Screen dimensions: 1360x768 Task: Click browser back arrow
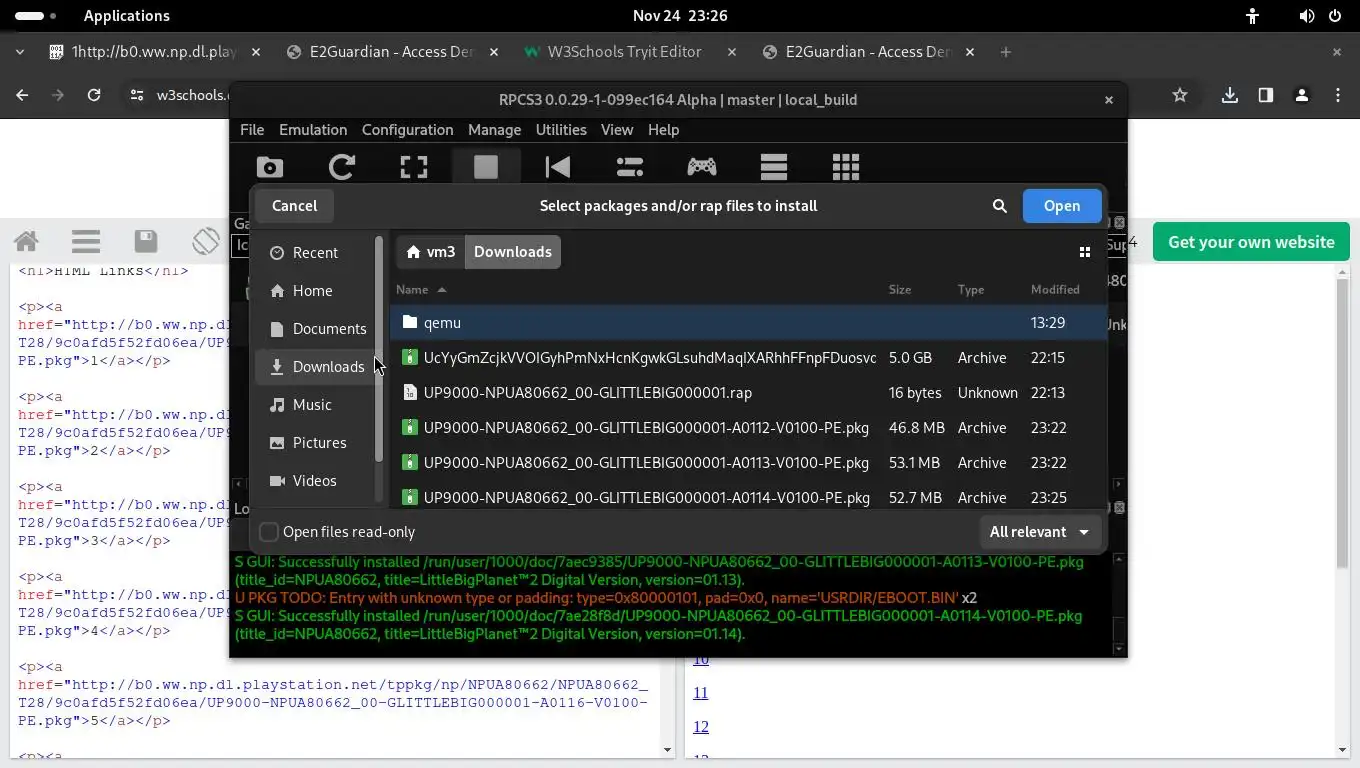[22, 95]
